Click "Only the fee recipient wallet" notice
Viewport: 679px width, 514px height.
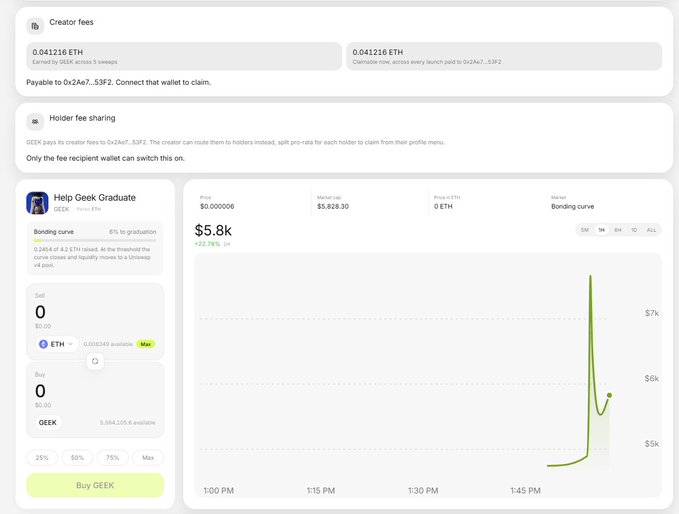click(x=106, y=158)
